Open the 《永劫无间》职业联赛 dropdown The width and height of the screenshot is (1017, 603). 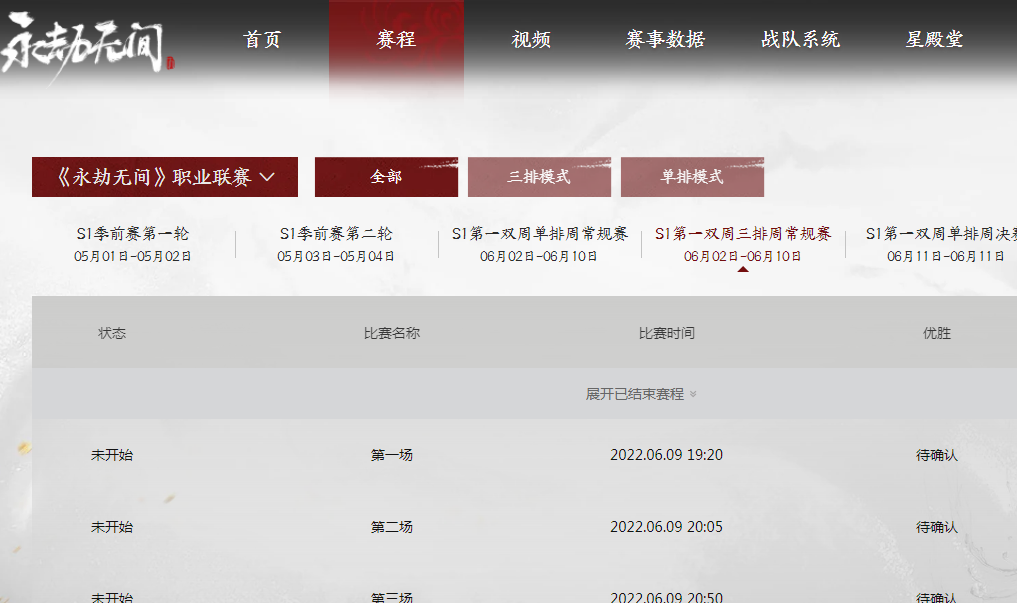165,177
